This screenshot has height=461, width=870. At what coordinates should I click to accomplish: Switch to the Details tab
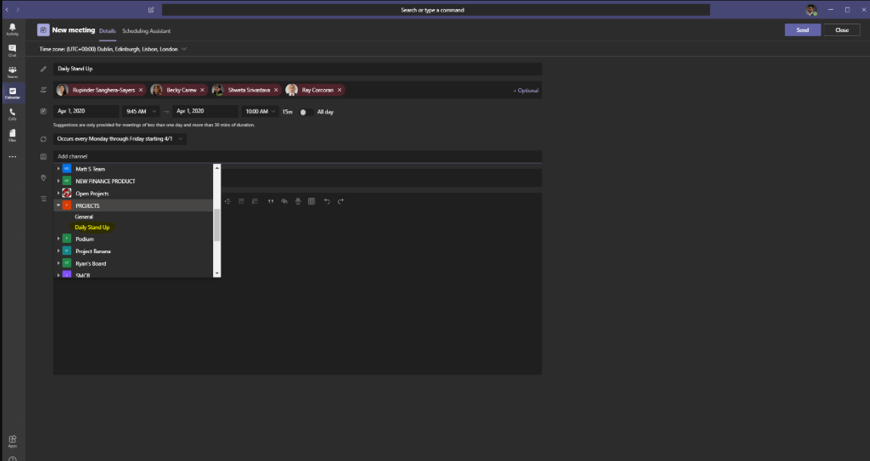coord(108,31)
